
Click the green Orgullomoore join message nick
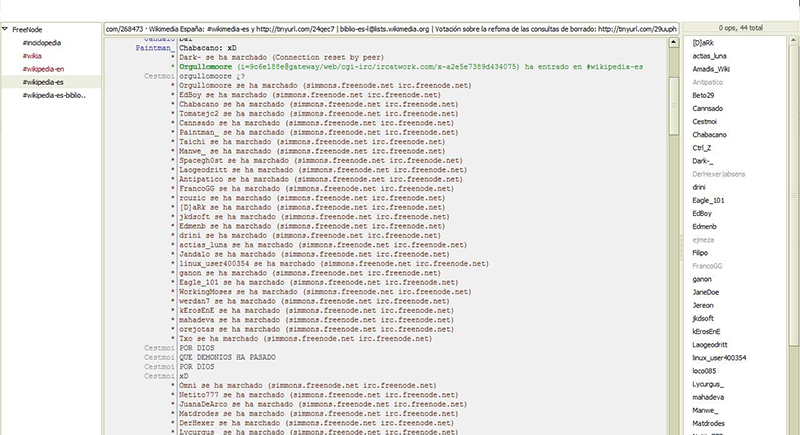[x=216, y=66]
